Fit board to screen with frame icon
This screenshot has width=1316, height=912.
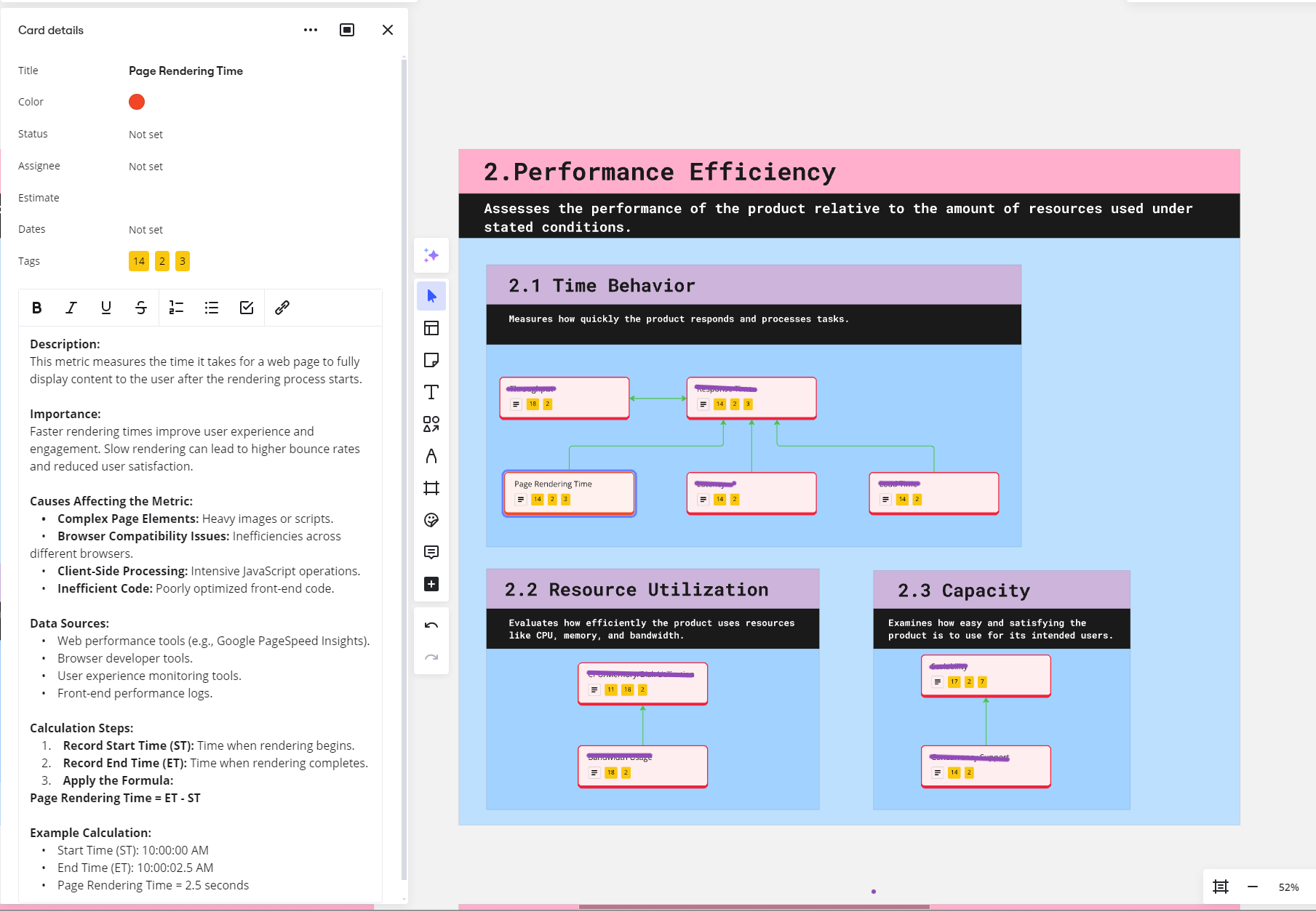click(1220, 887)
